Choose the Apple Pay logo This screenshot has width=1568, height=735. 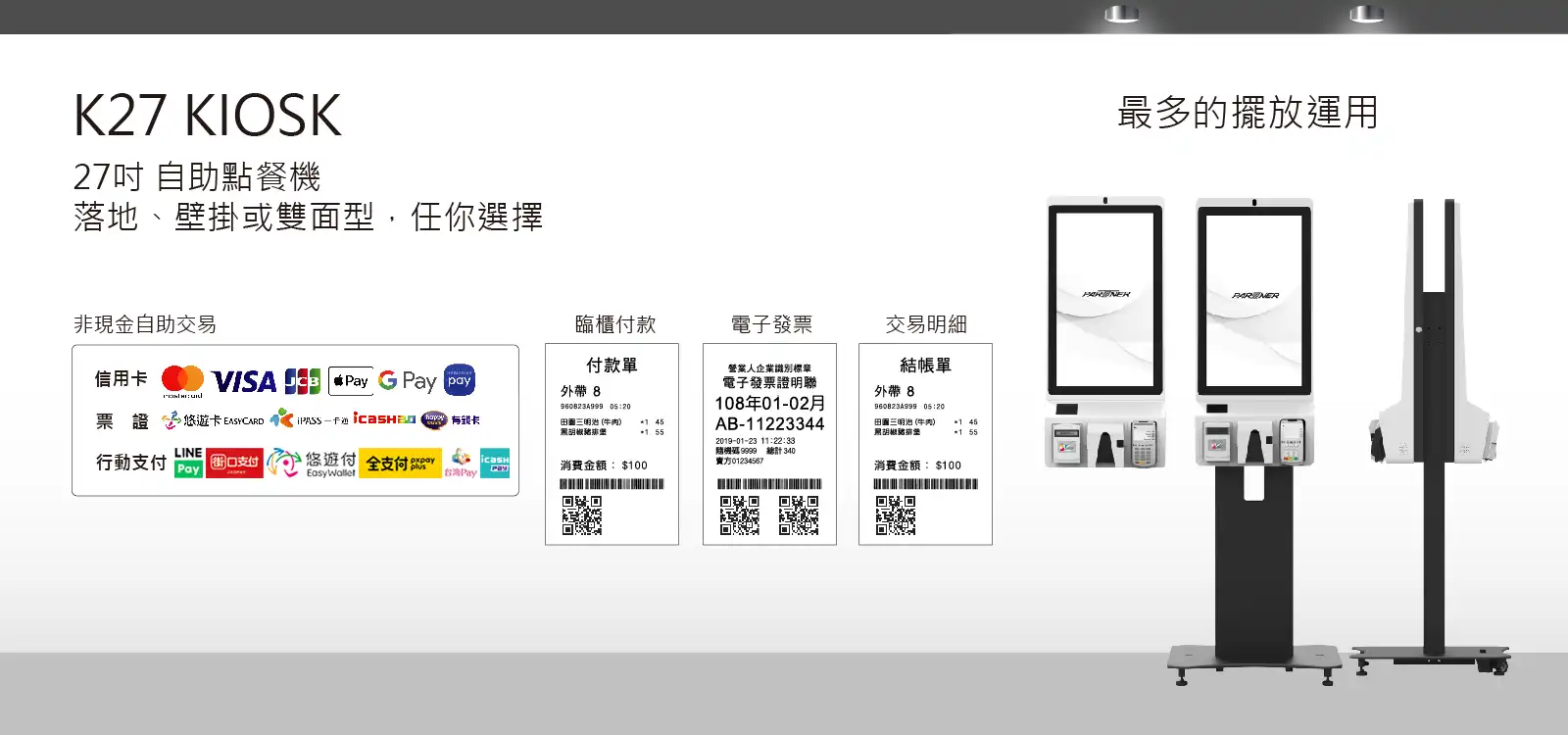[x=350, y=381]
